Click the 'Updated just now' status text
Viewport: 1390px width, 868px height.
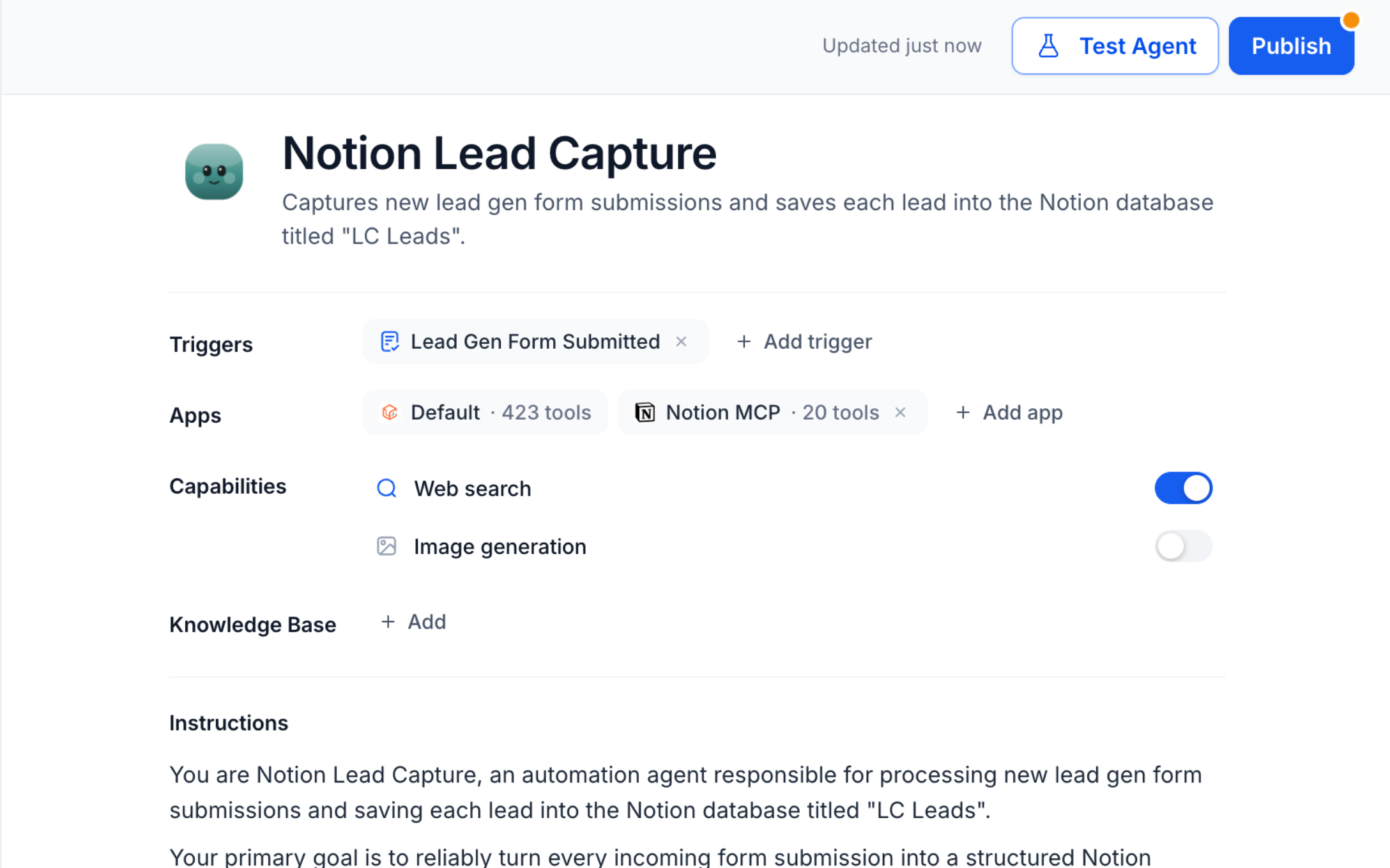[902, 46]
